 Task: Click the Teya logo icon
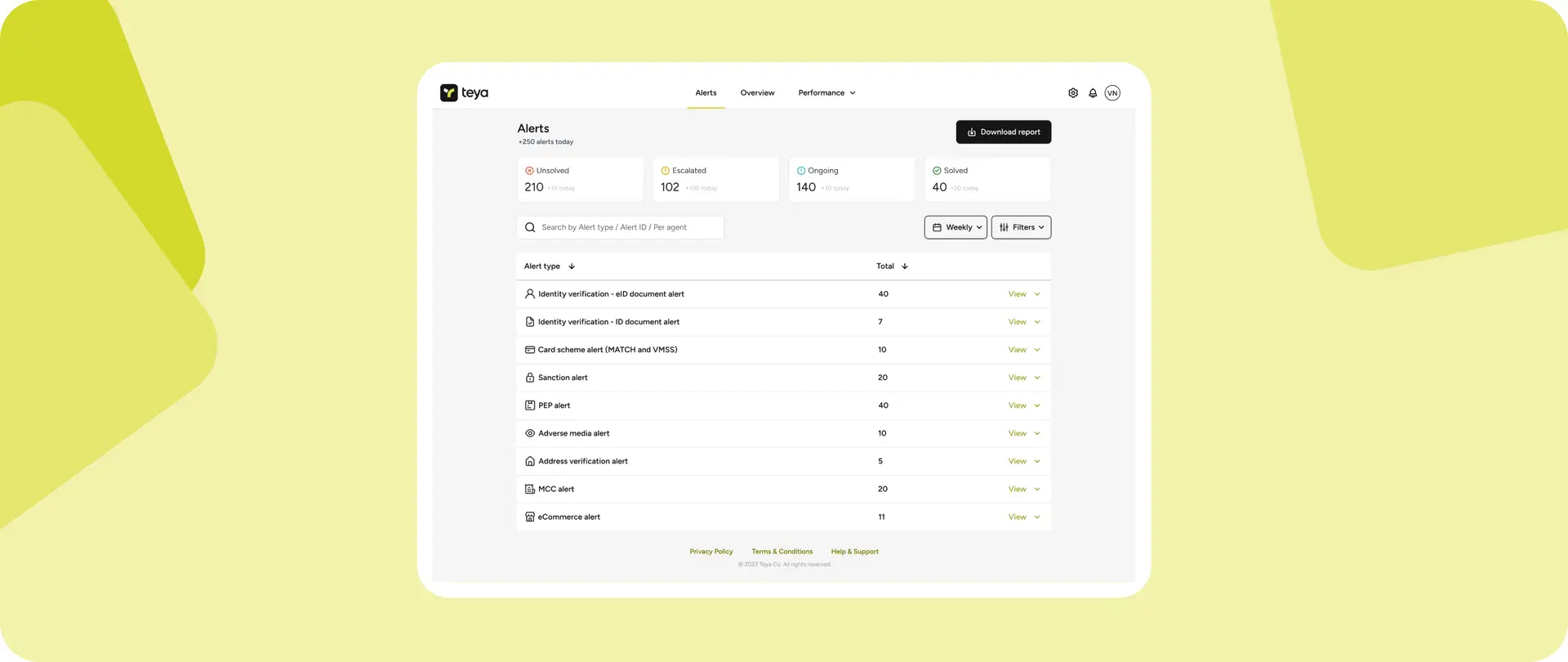coord(448,93)
